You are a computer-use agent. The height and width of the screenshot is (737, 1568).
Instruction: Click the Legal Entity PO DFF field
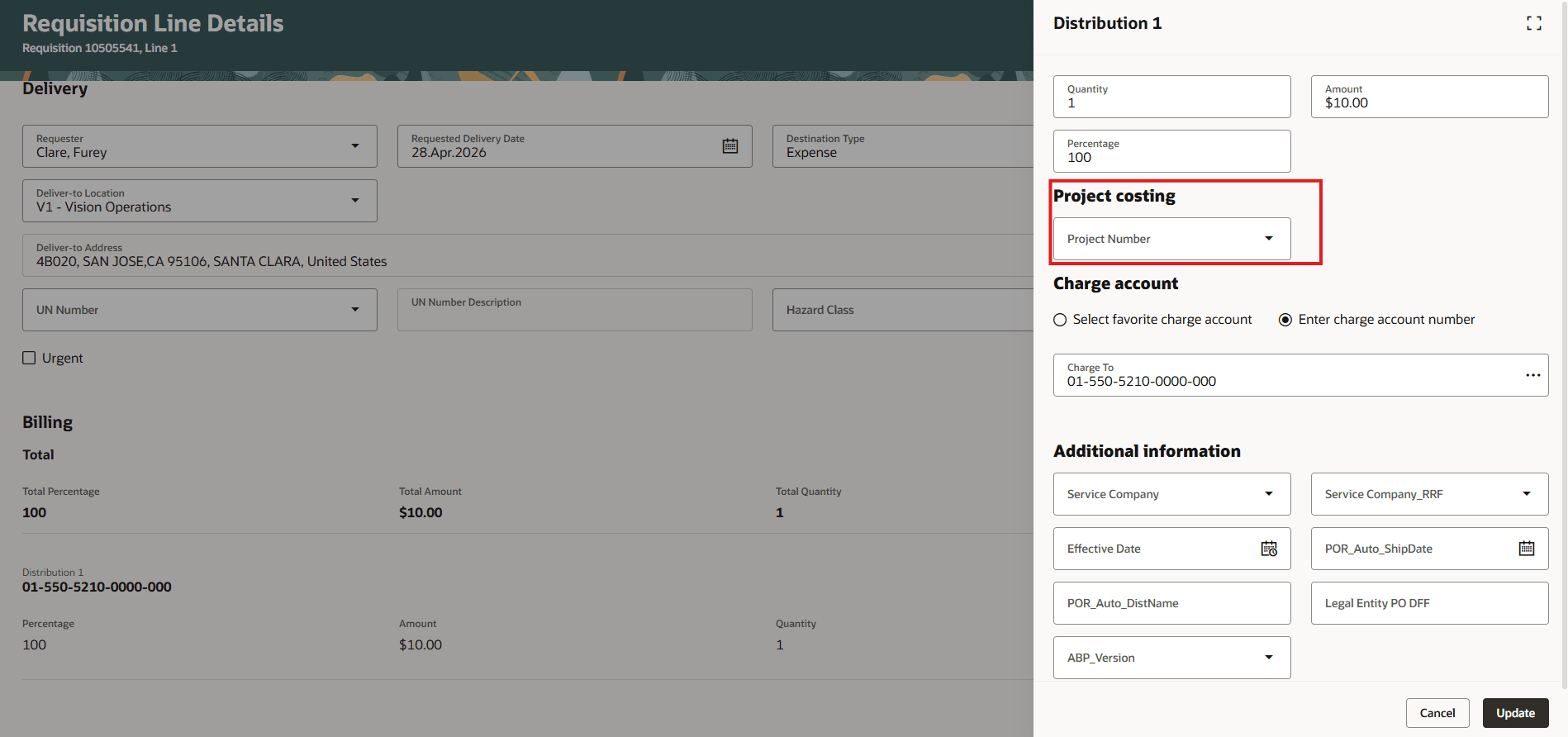pyautogui.click(x=1429, y=603)
